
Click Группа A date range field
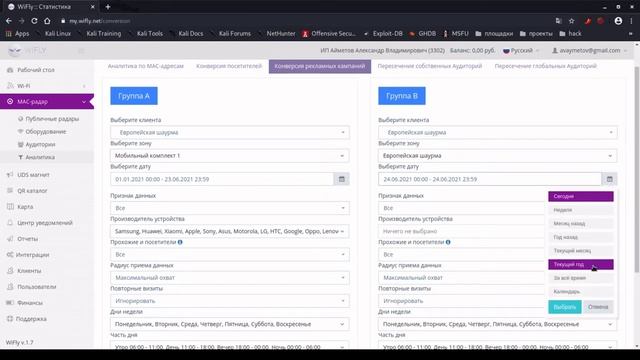(x=222, y=179)
